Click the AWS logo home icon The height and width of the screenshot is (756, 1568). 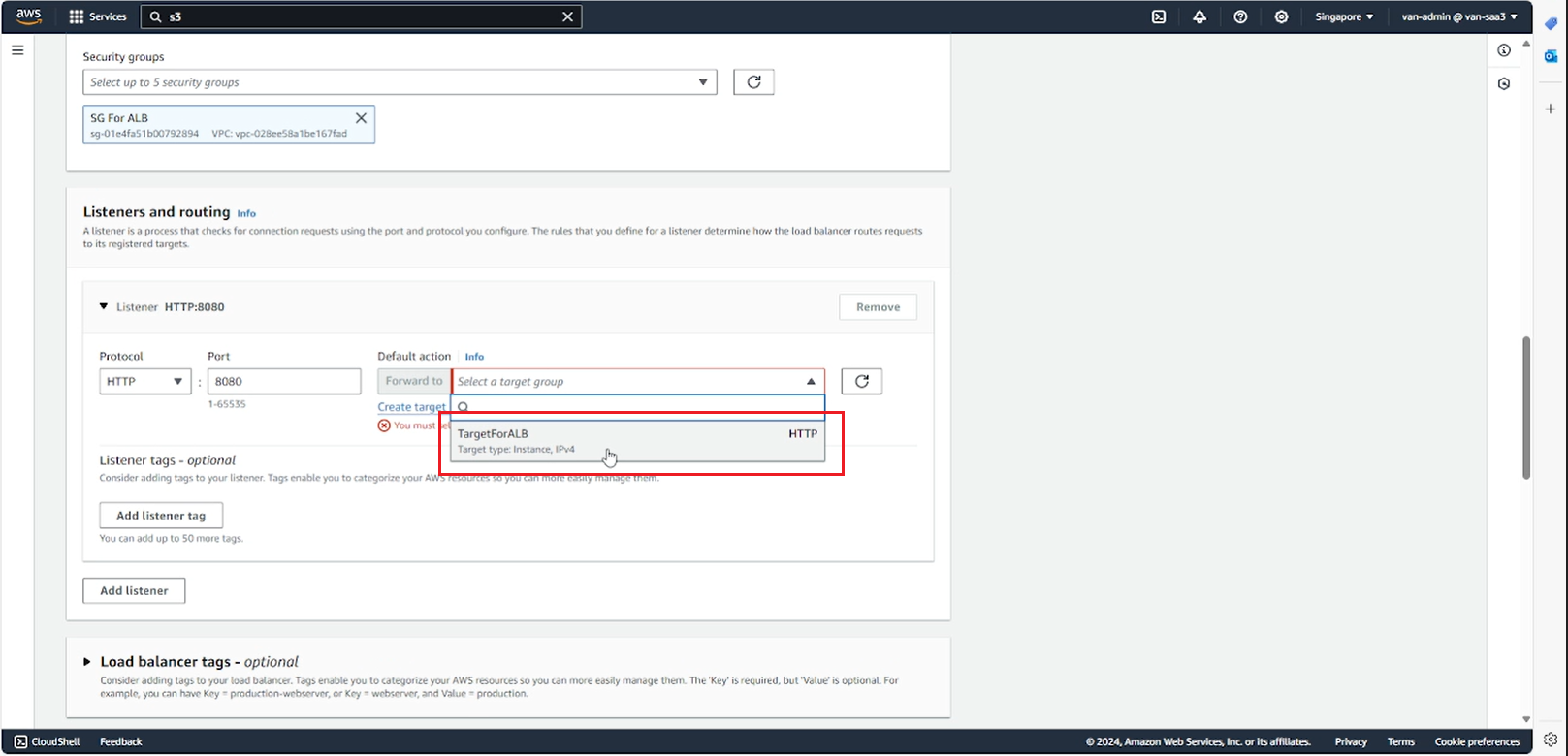point(29,16)
